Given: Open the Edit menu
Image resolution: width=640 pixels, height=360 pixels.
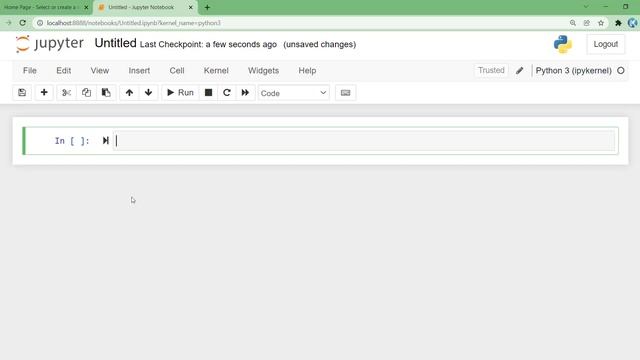Looking at the screenshot, I should [x=64, y=71].
